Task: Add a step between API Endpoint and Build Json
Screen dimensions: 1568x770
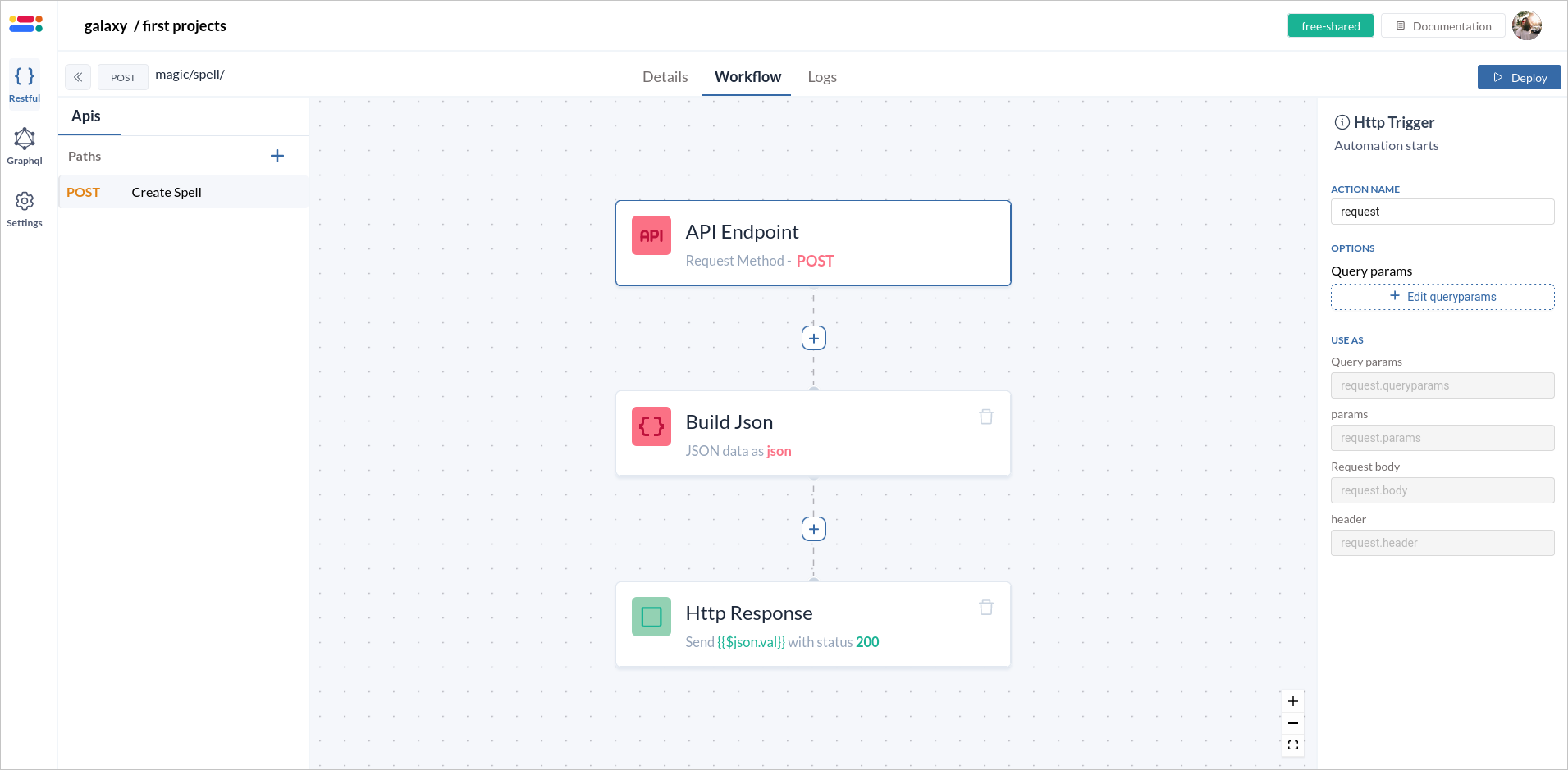Action: [x=813, y=337]
